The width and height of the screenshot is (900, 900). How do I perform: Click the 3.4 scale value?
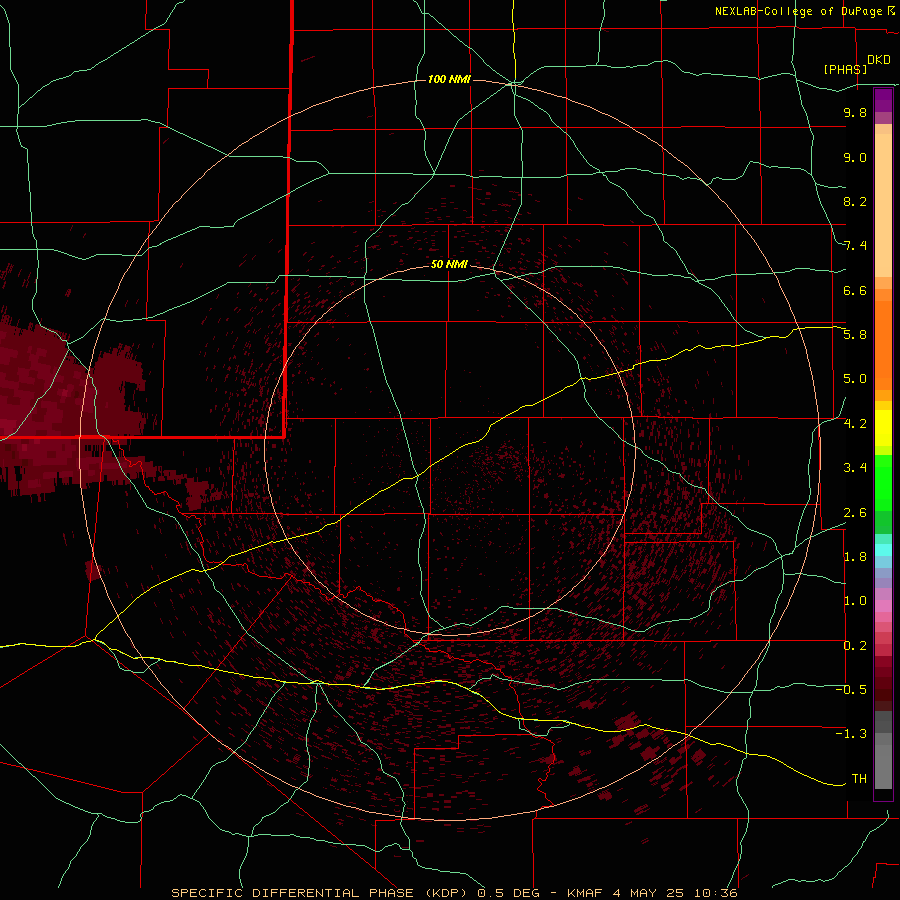855,468
